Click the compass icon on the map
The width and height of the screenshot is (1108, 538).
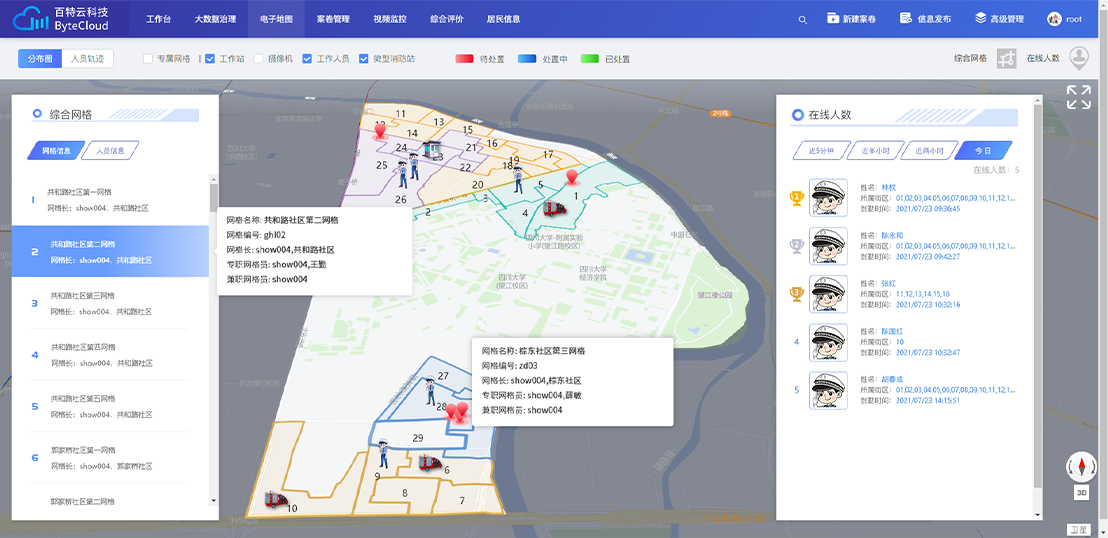[x=1081, y=467]
